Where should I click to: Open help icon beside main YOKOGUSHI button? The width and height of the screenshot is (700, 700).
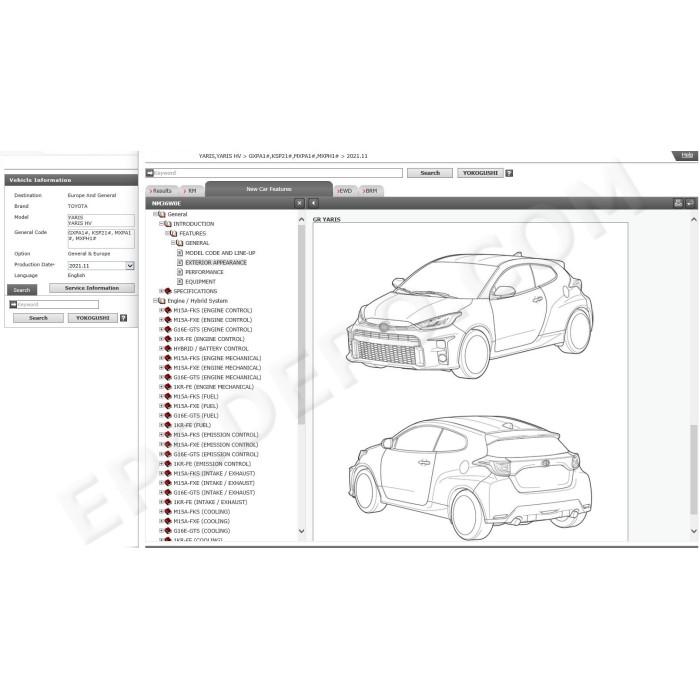509,173
